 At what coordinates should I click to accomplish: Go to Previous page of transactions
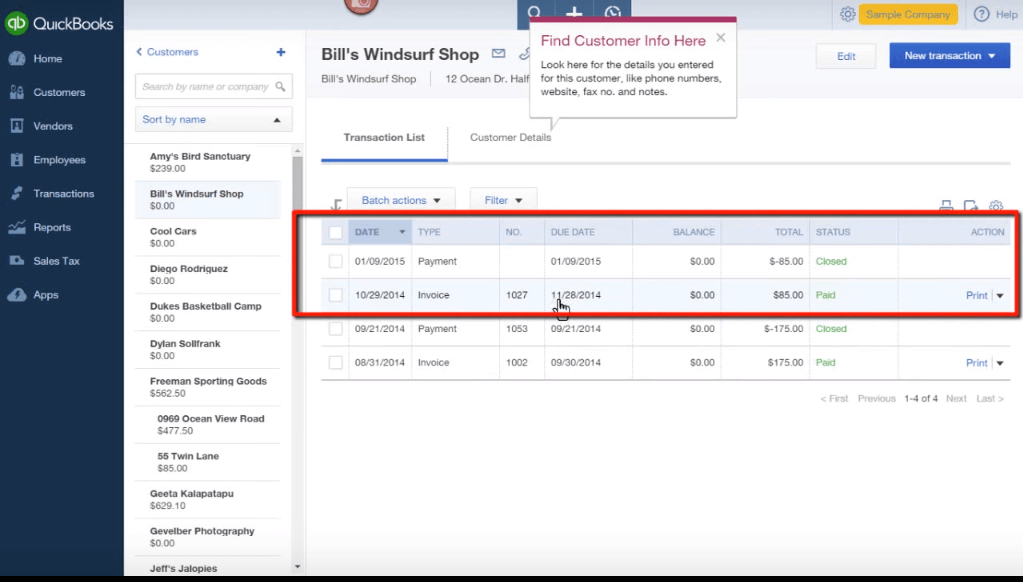876,399
